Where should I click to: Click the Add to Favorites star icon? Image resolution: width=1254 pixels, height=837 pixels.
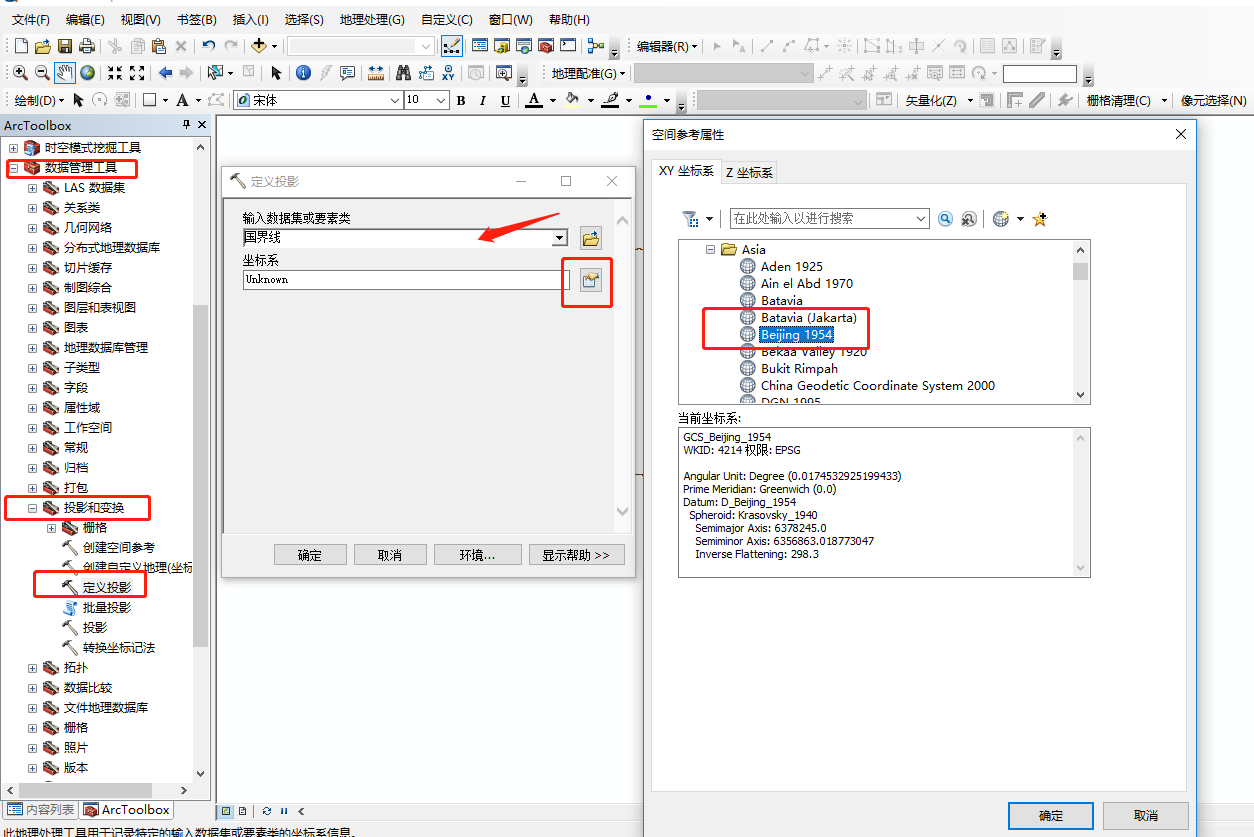1039,219
